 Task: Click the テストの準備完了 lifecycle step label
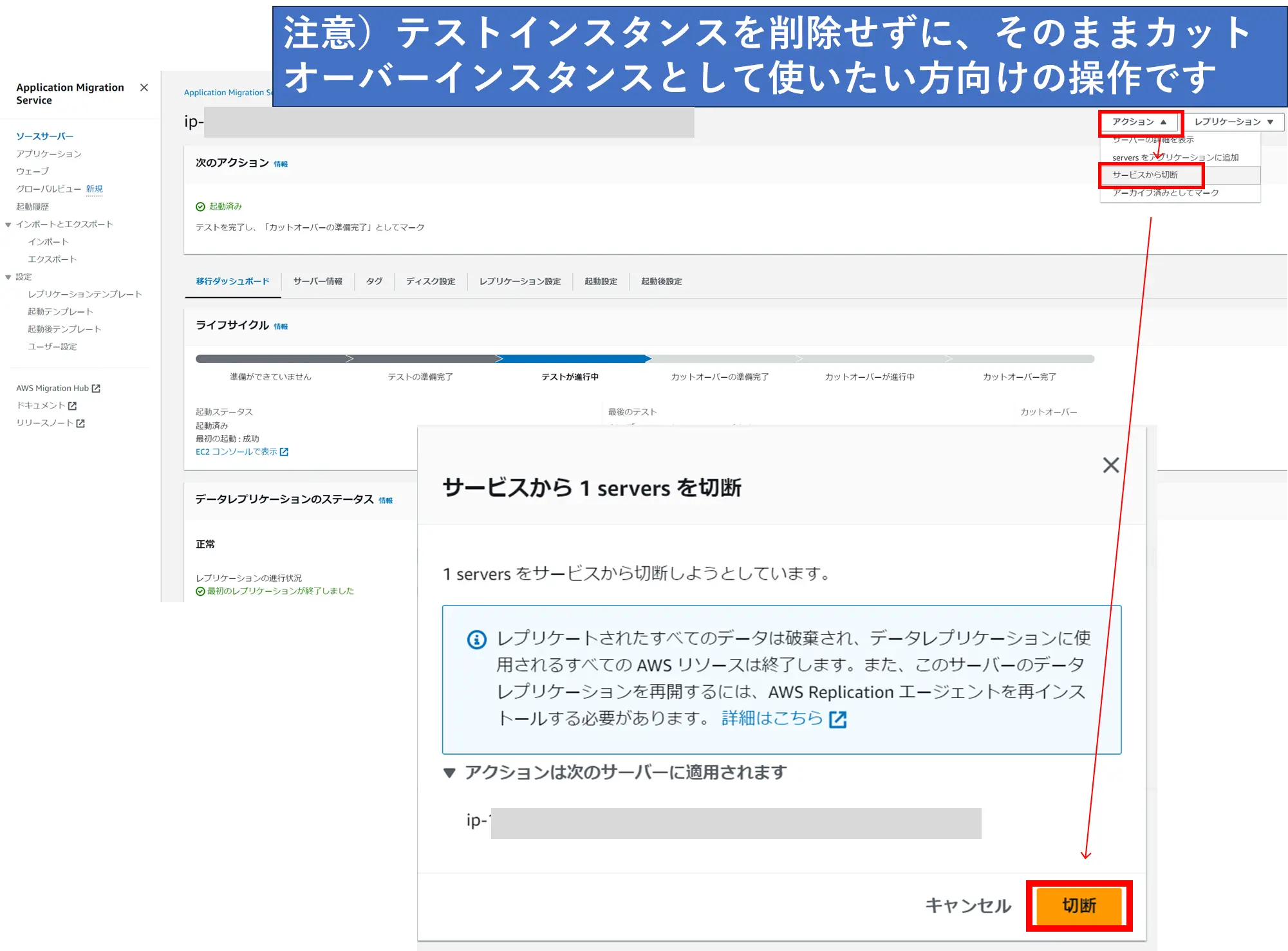click(x=420, y=377)
